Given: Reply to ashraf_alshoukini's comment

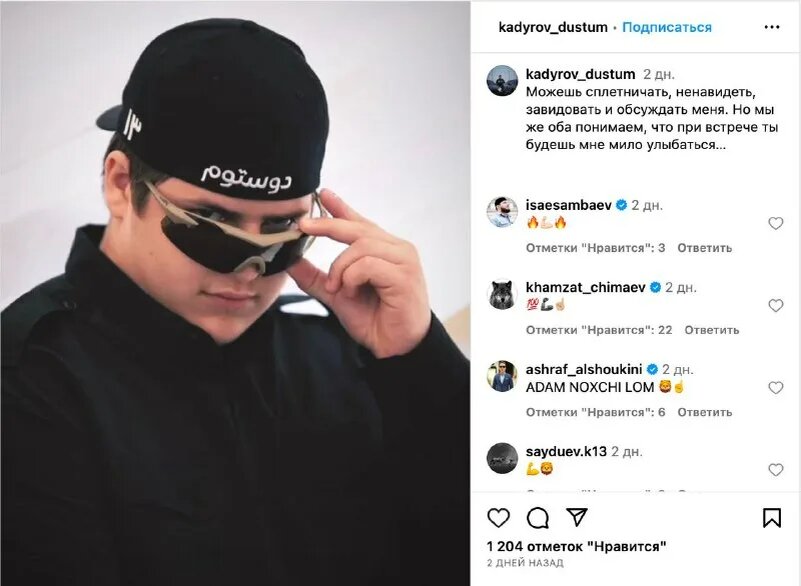Looking at the screenshot, I should (704, 412).
